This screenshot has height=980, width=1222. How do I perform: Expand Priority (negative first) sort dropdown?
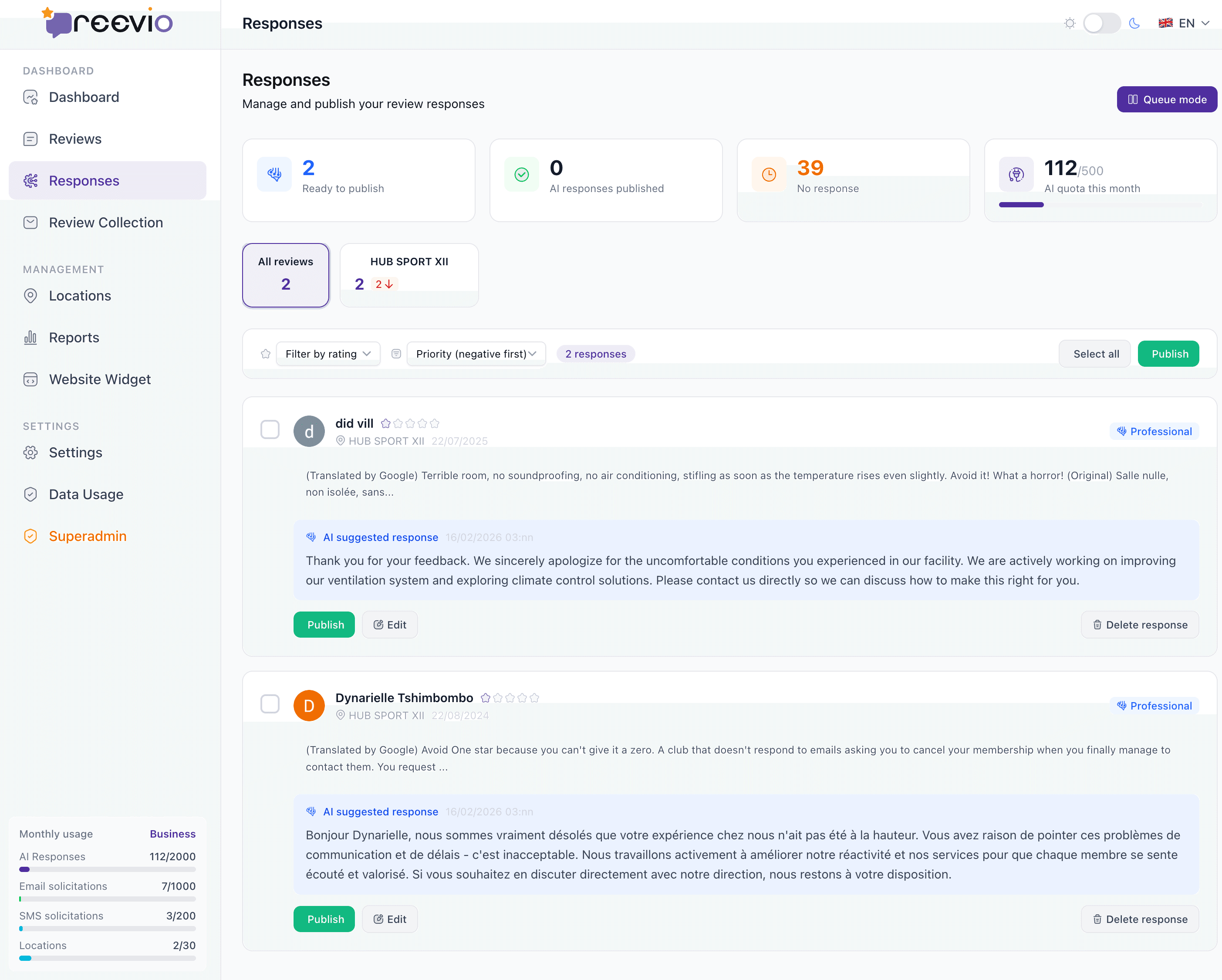tap(476, 354)
